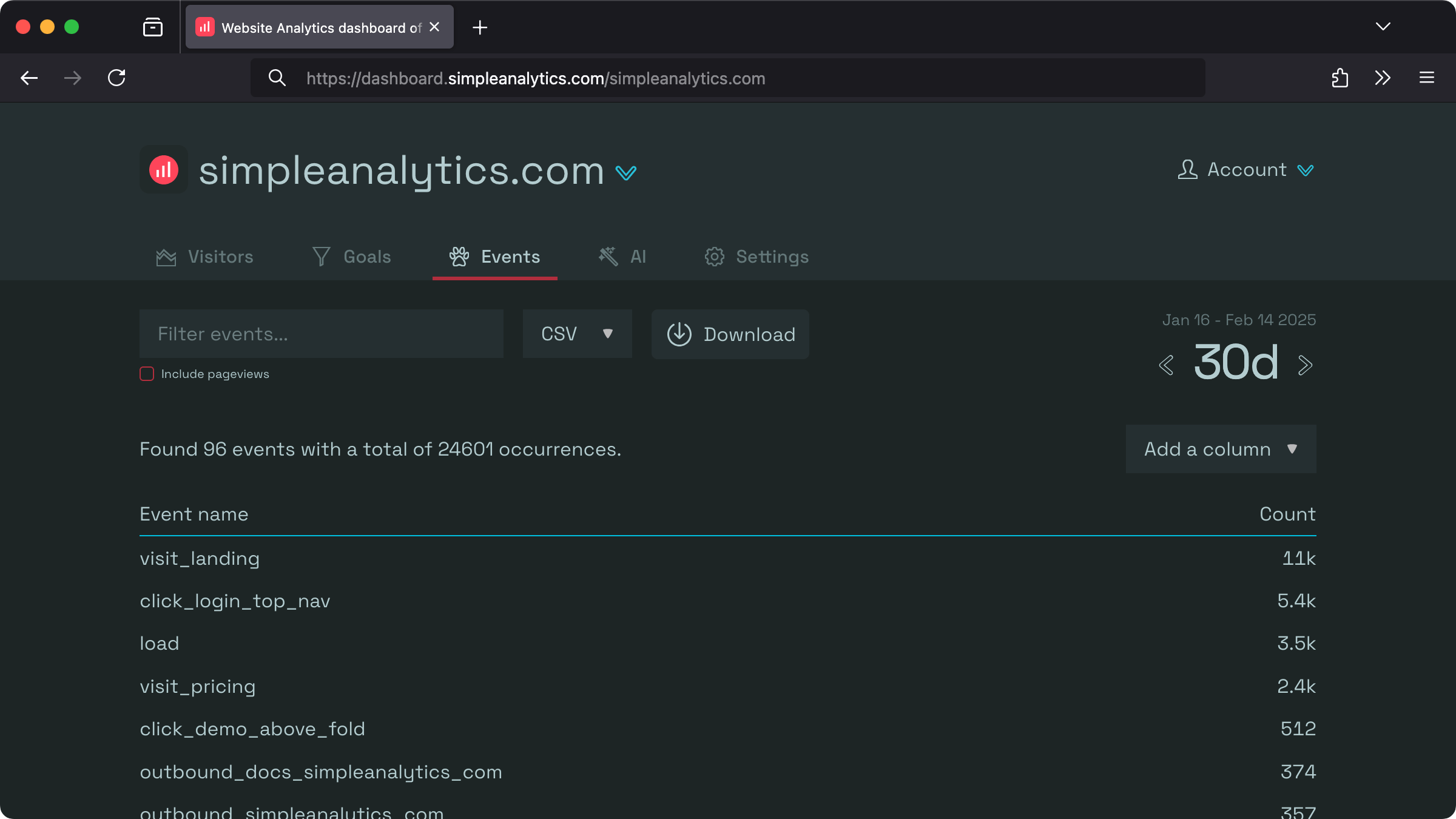Select the Events tab

495,257
